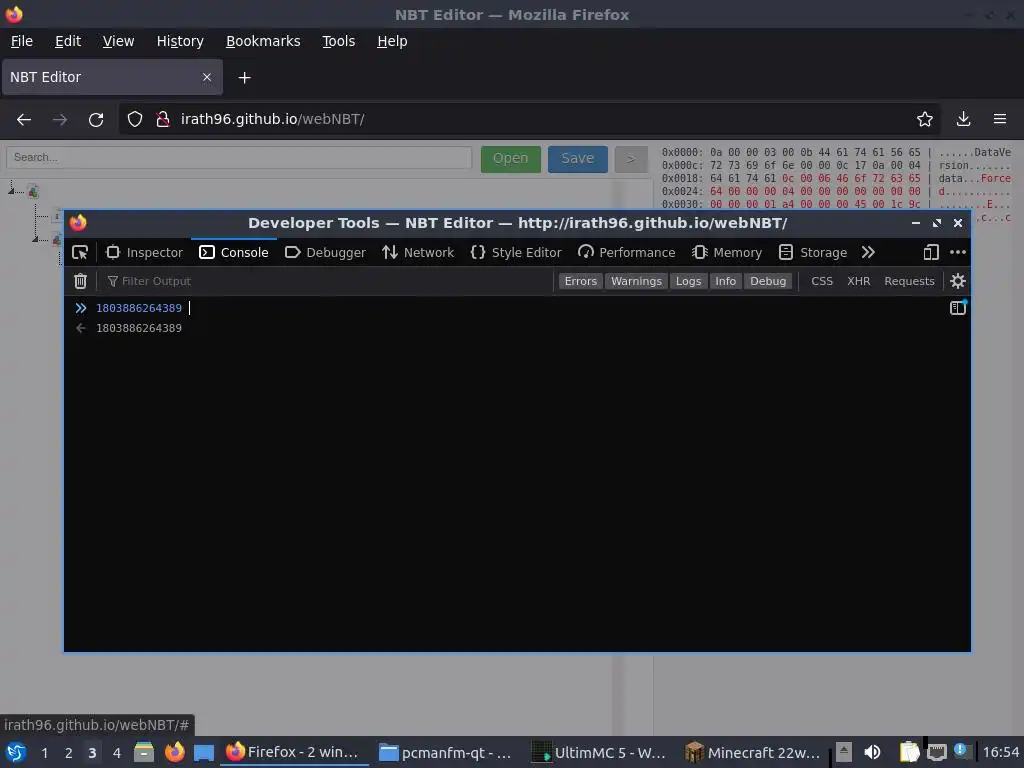Toggle the console multi-line editor mode icon
The height and width of the screenshot is (768, 1024).
[x=957, y=308]
